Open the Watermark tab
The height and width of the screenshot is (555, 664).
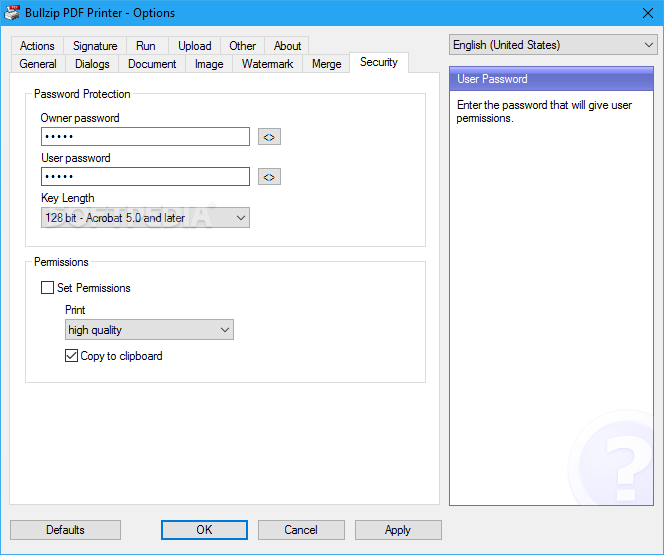(267, 64)
